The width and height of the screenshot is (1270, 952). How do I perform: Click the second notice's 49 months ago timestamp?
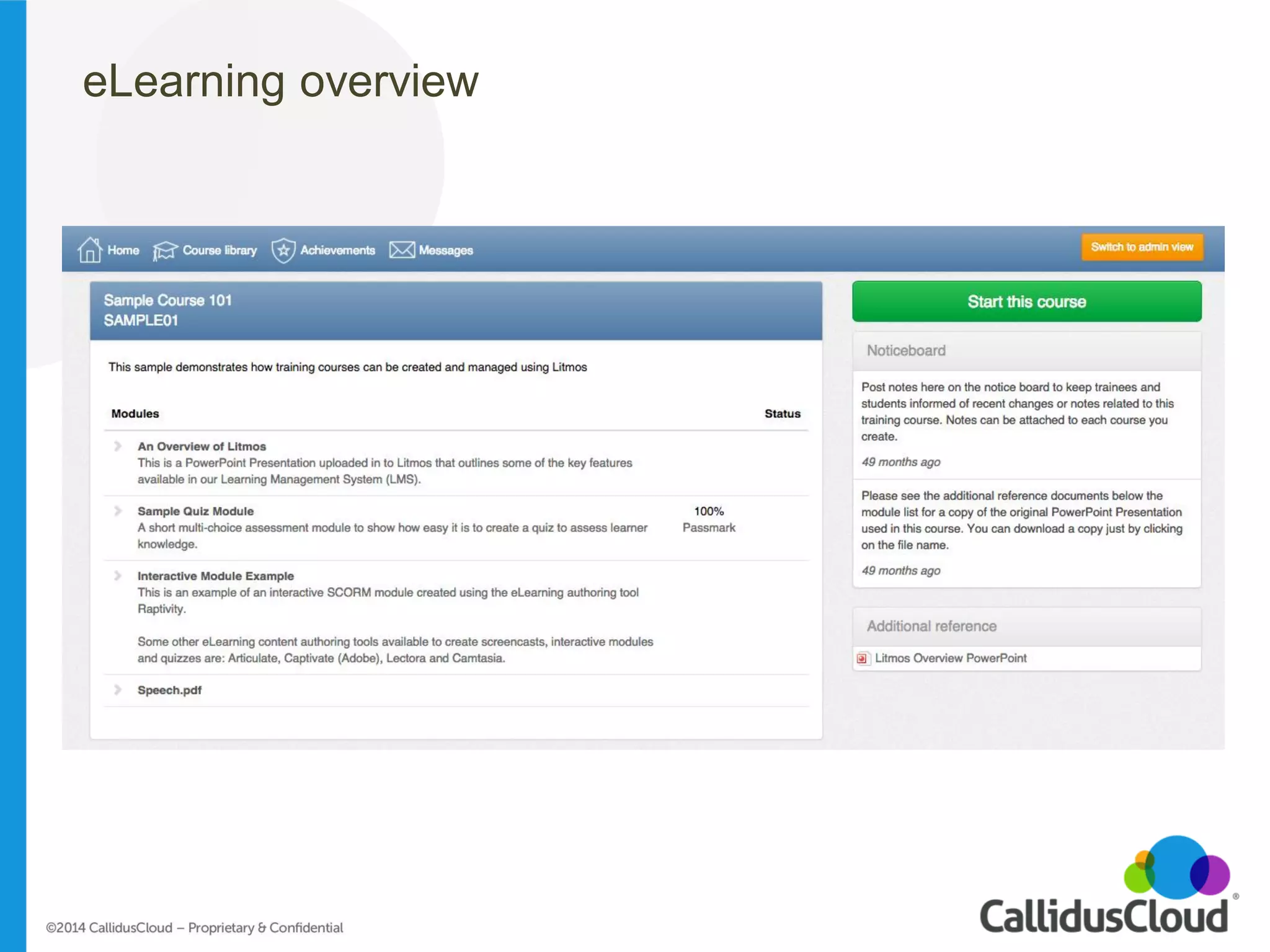tap(900, 570)
